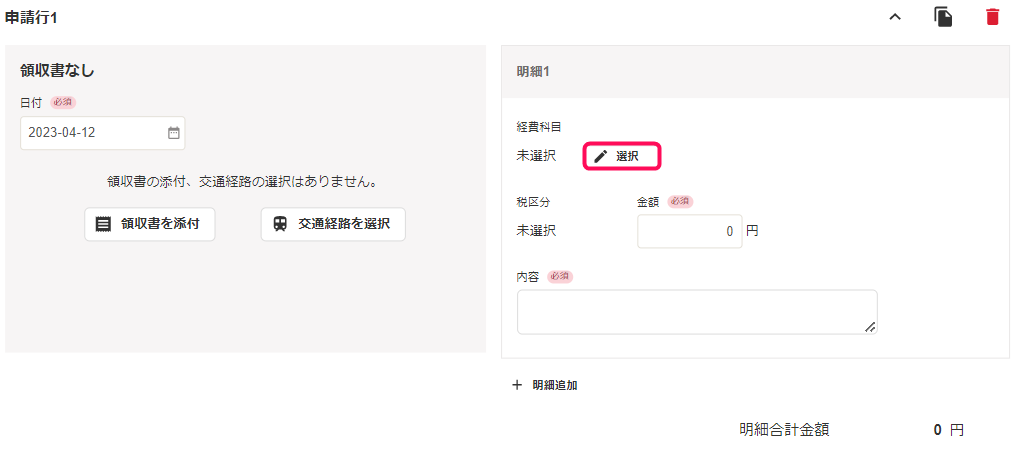Add a new line via 明細追加

click(x=545, y=385)
